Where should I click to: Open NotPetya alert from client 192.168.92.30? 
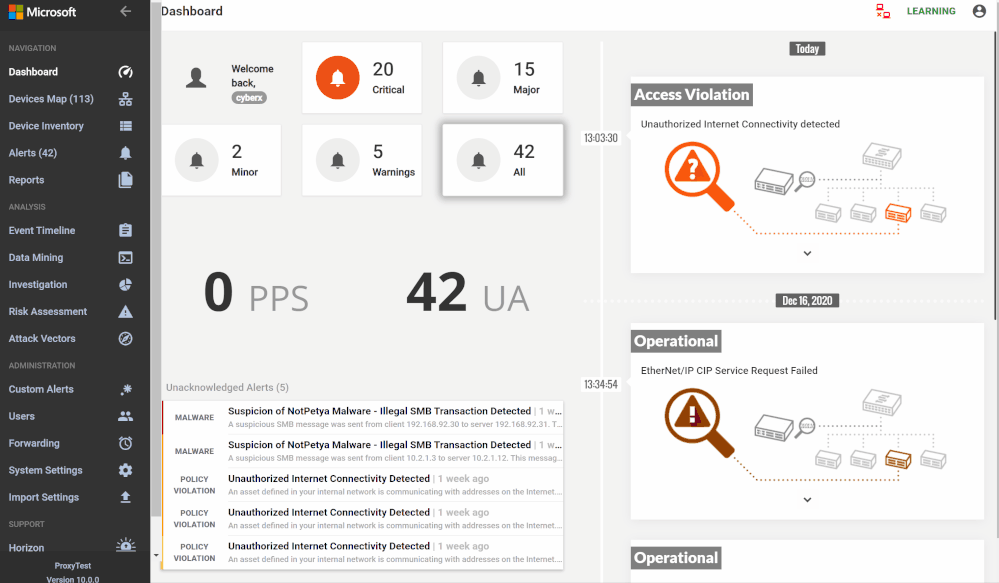point(363,417)
